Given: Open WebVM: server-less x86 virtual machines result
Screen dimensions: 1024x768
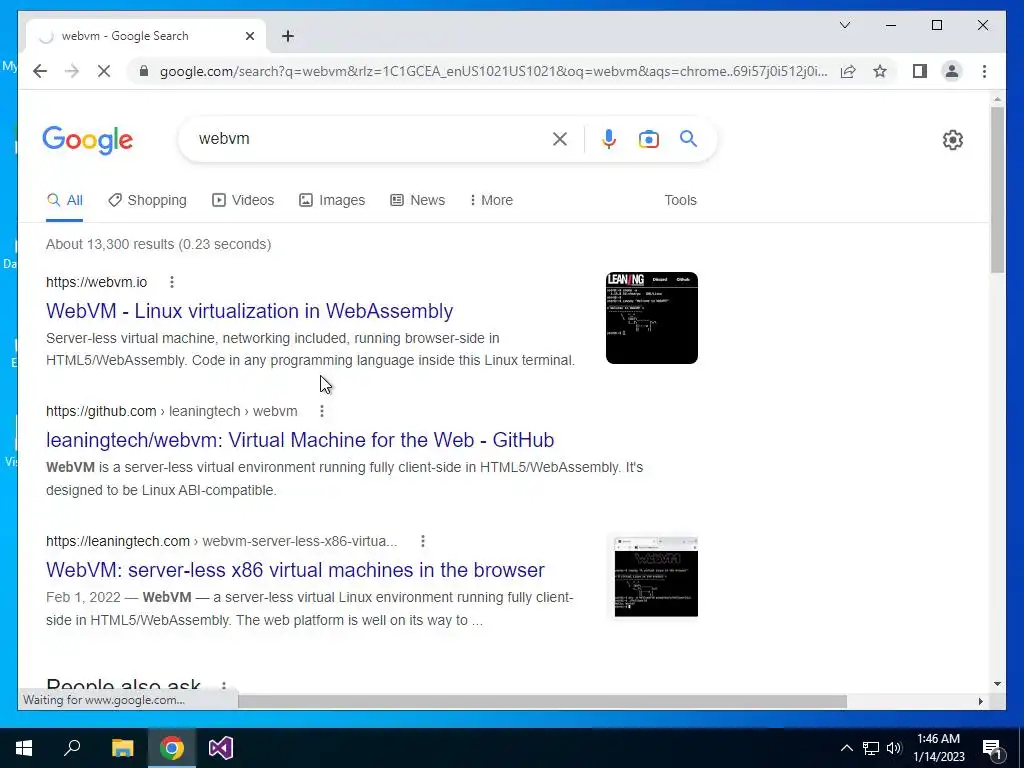Looking at the screenshot, I should [295, 570].
